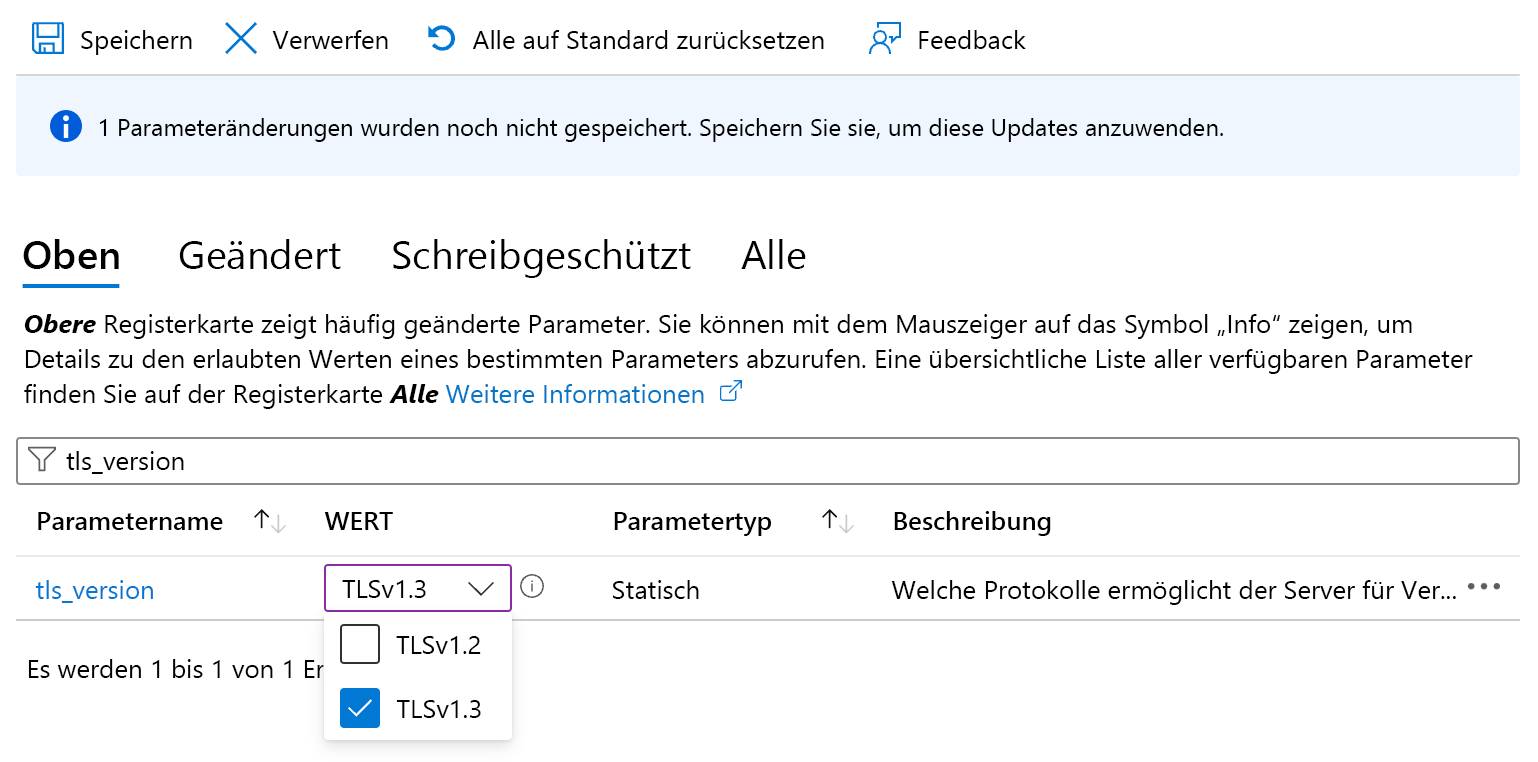1538x762 pixels.
Task: Collapse the TLSv1.3 value dropdown
Action: [x=481, y=588]
